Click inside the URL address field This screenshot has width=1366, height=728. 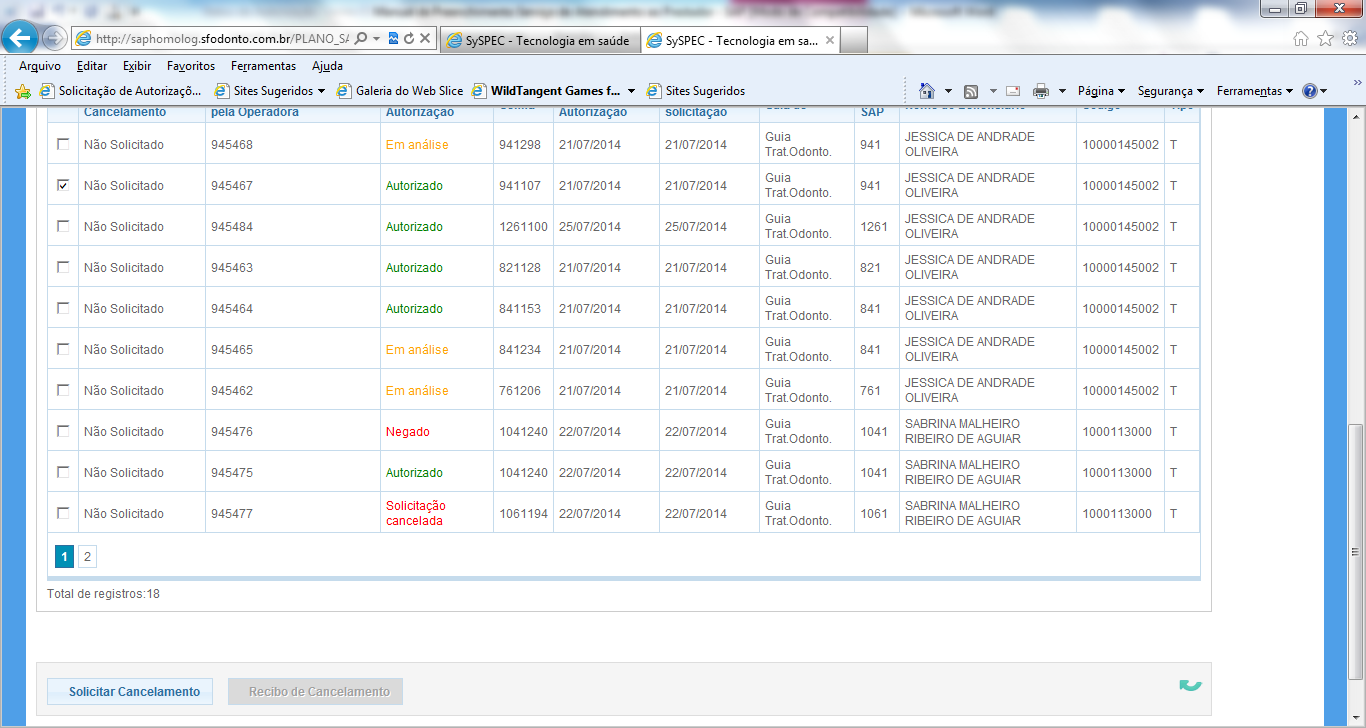222,39
